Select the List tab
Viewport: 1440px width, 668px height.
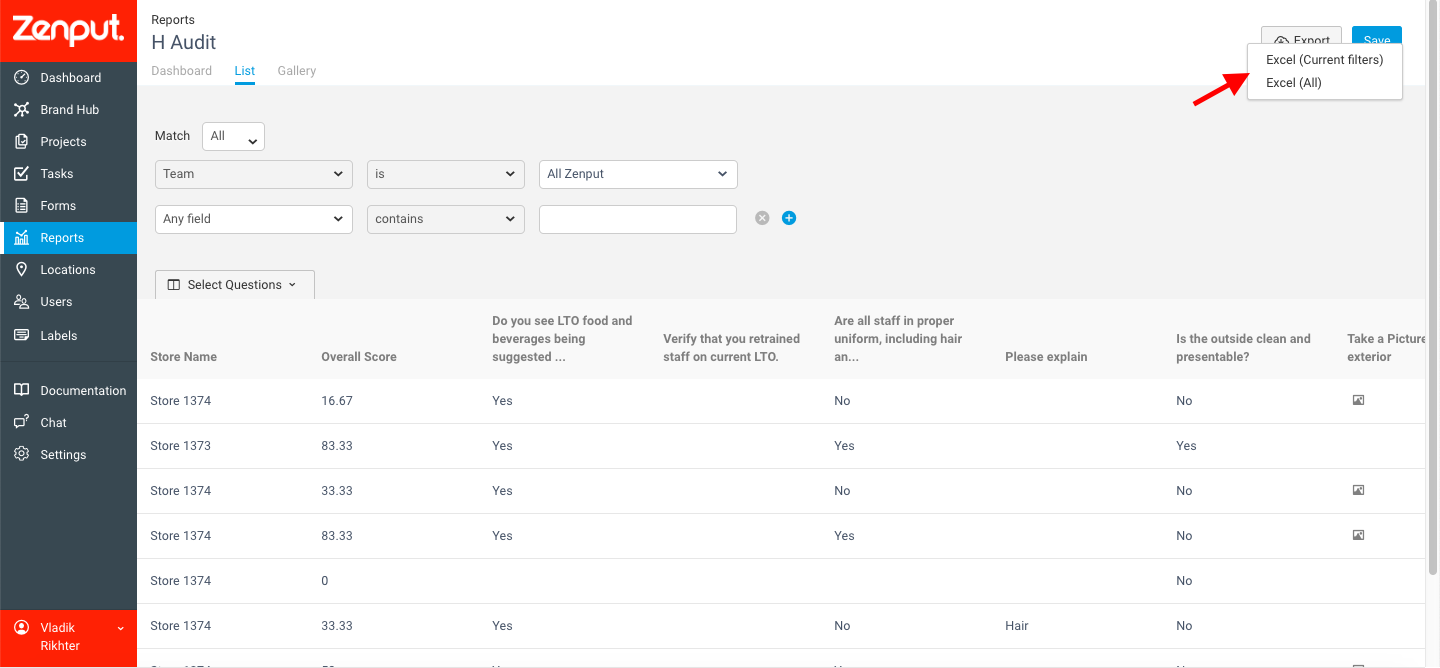coord(245,71)
